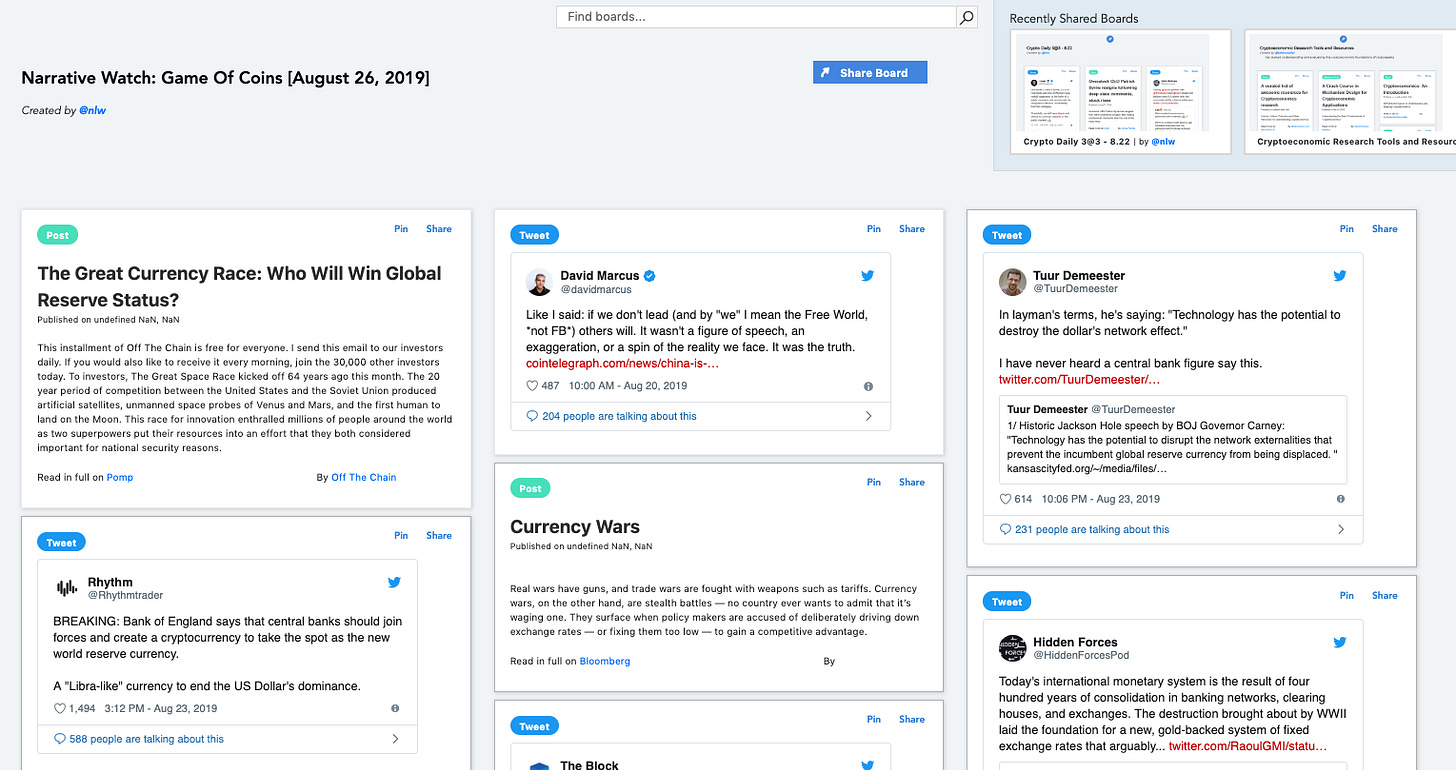Click the Share Board button
Viewport: 1456px width, 770px height.
(870, 73)
